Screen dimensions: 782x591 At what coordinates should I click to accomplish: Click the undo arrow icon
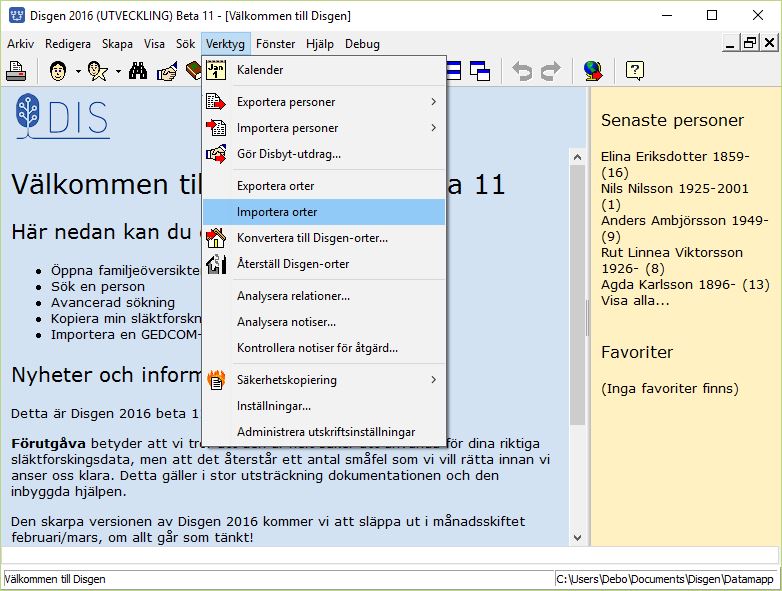click(522, 71)
